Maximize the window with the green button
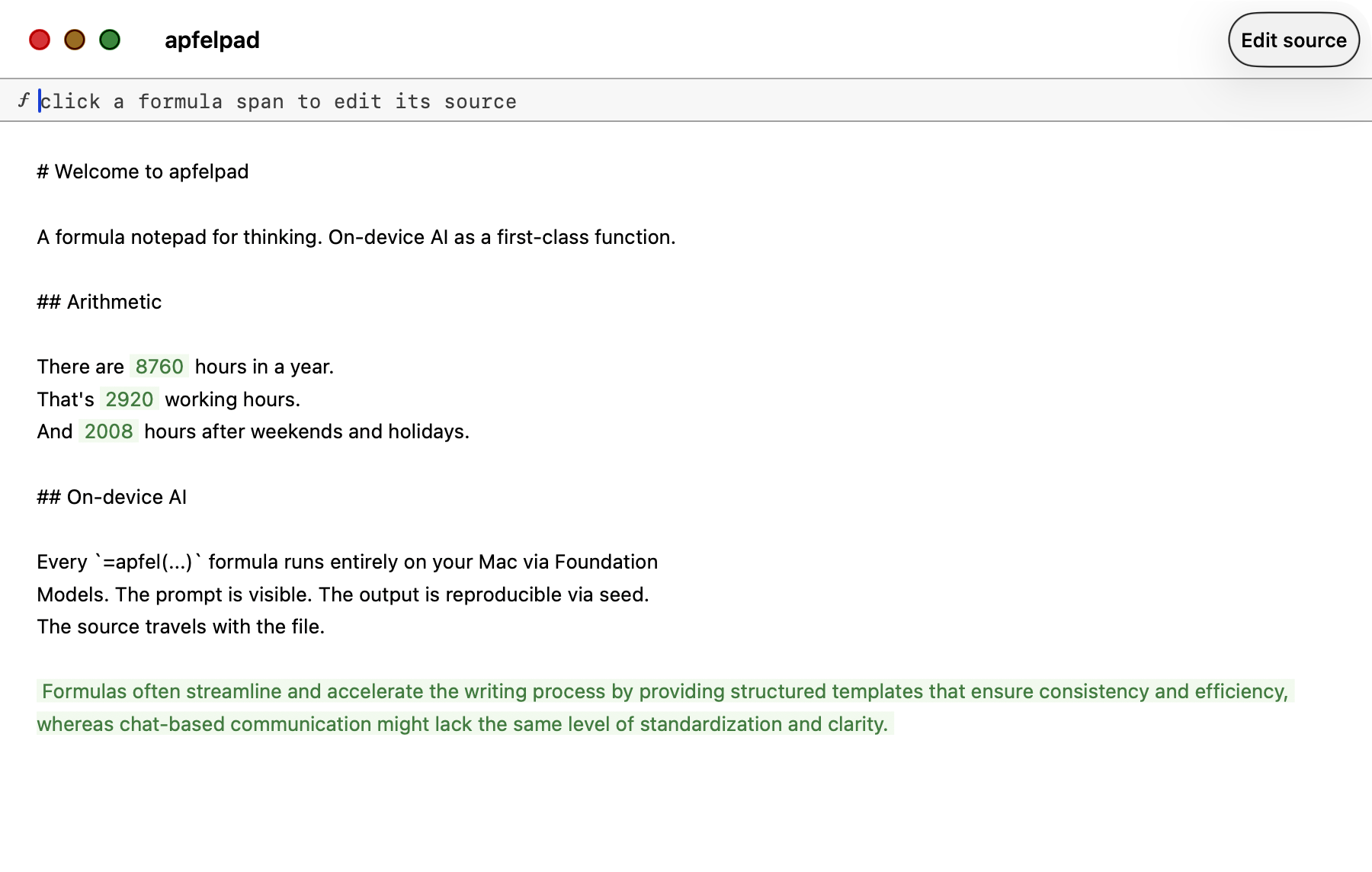The height and width of the screenshot is (872, 1372). [110, 40]
